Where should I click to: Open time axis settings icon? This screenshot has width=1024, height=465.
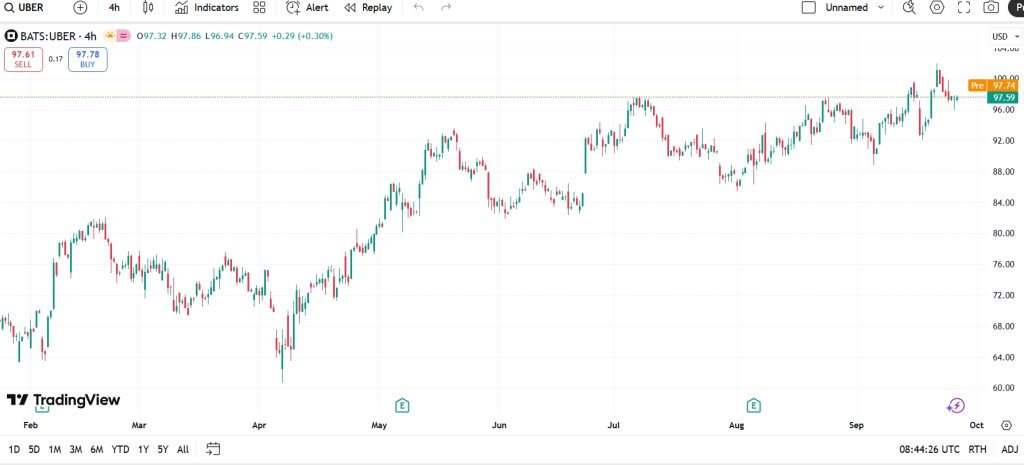1006,425
